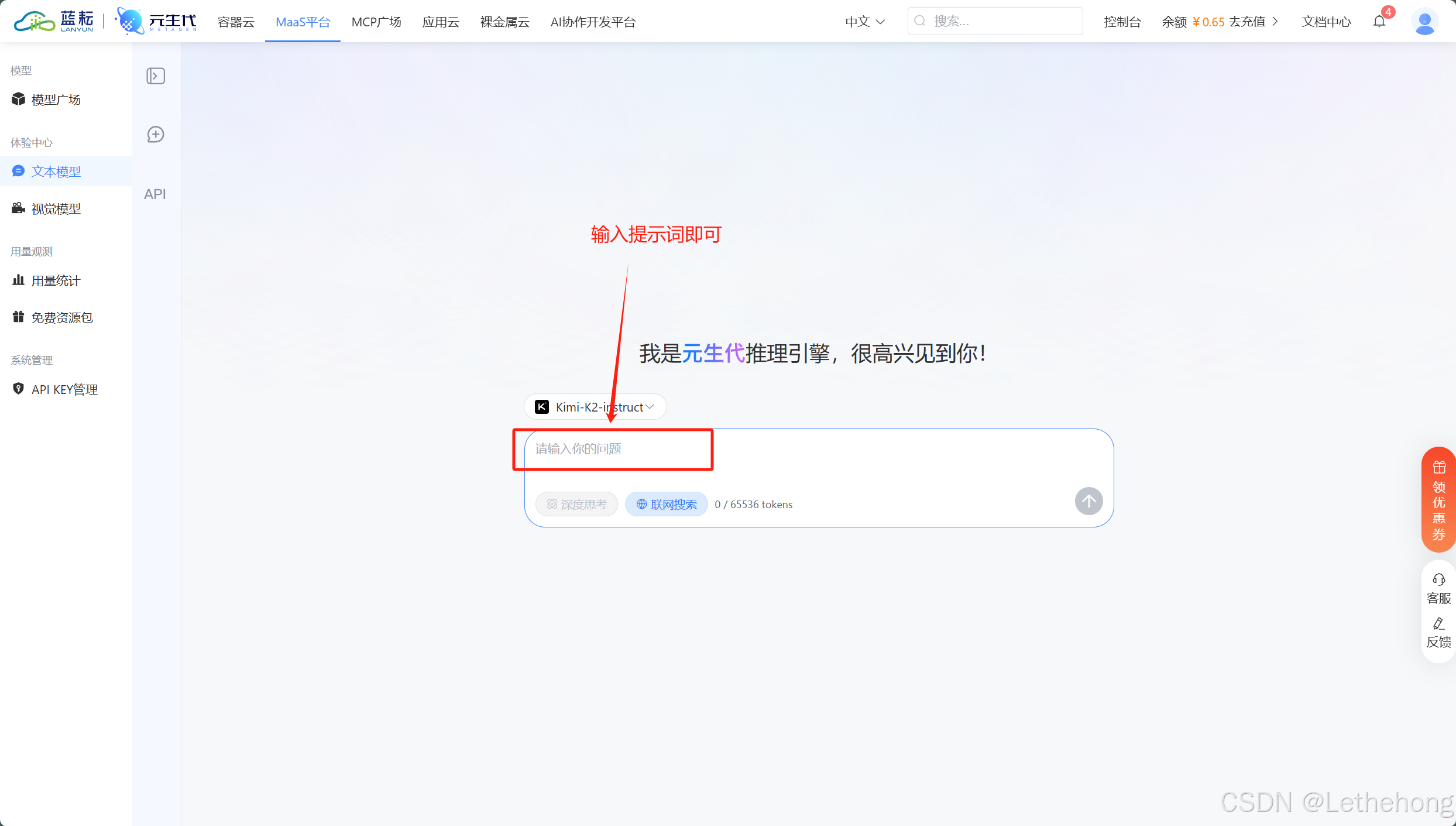Expand the collapsed chat history panel
1456x826 pixels.
pyautogui.click(x=156, y=76)
